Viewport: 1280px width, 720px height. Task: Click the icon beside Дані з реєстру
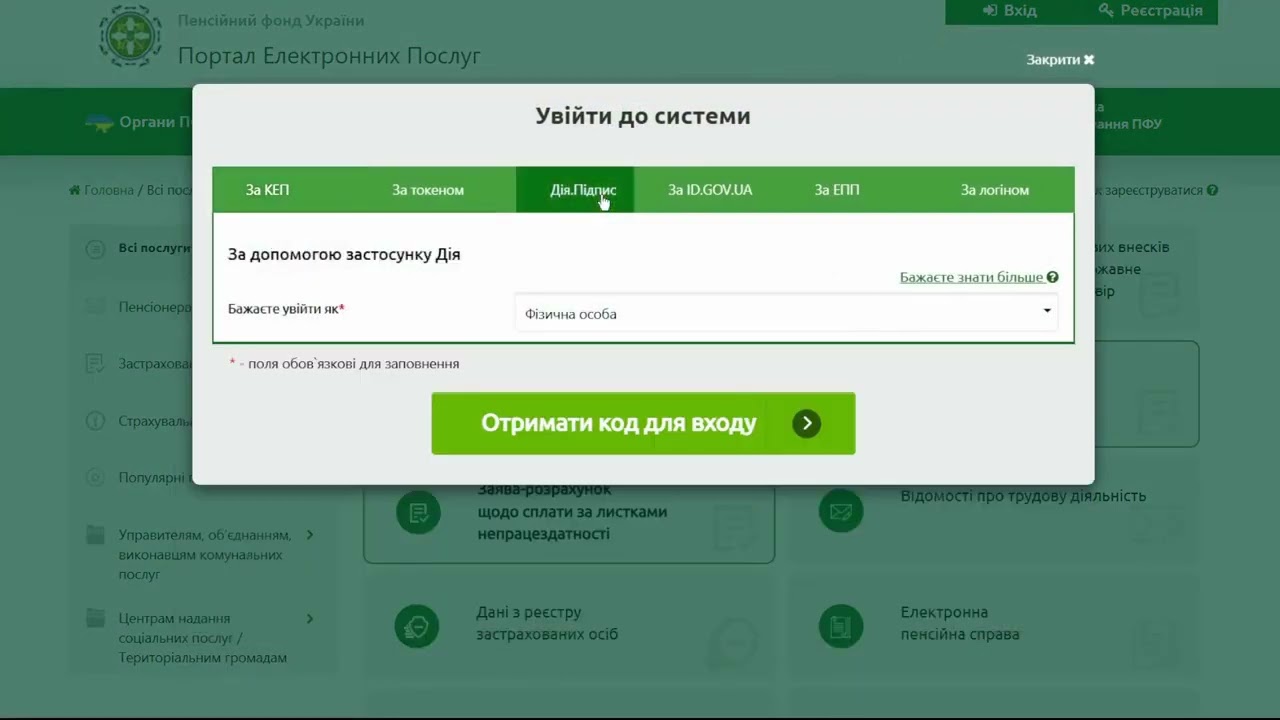tap(416, 626)
